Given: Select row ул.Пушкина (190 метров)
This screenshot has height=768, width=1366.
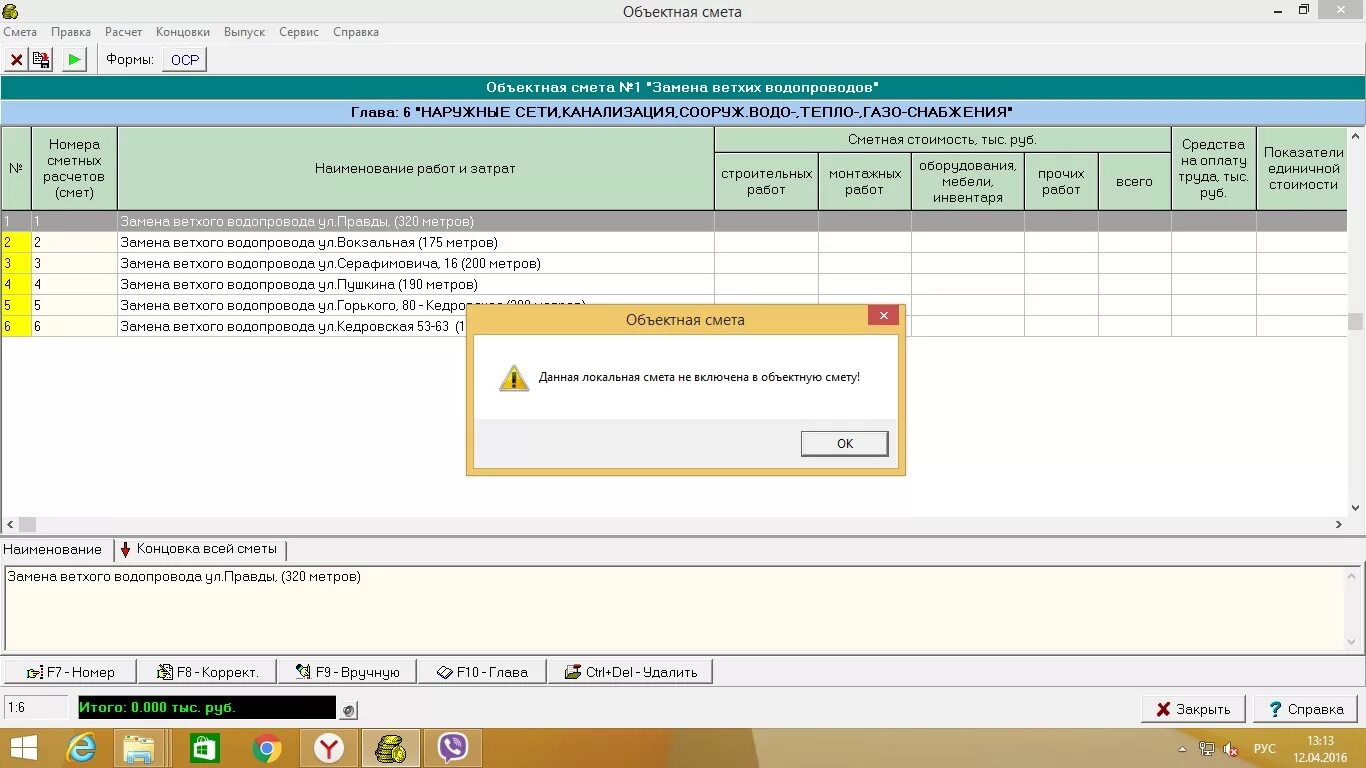Looking at the screenshot, I should click(674, 284).
